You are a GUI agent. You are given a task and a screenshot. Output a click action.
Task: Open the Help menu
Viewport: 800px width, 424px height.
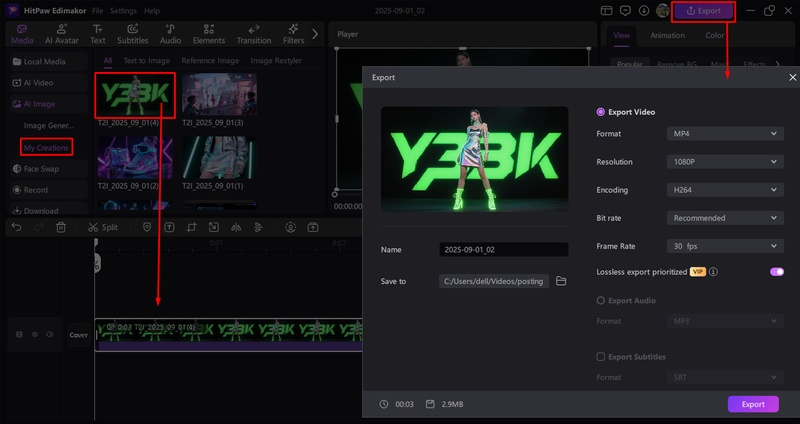tap(152, 11)
